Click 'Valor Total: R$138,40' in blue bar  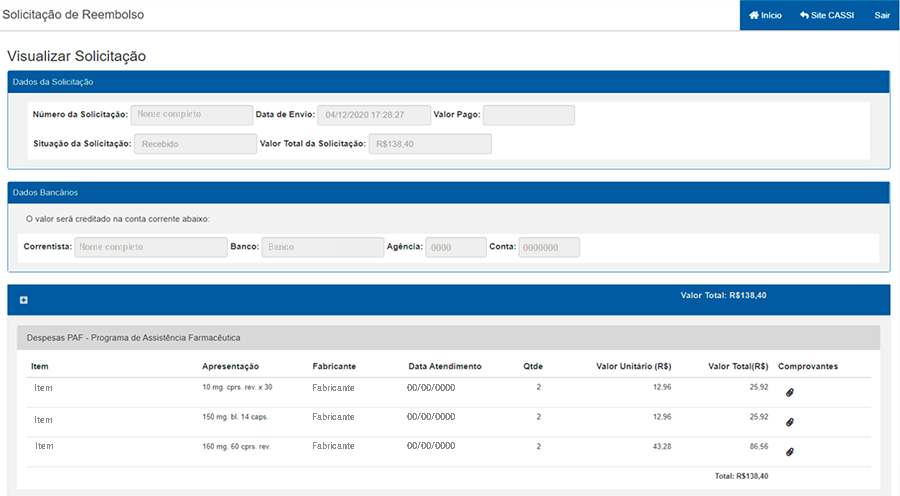click(723, 296)
